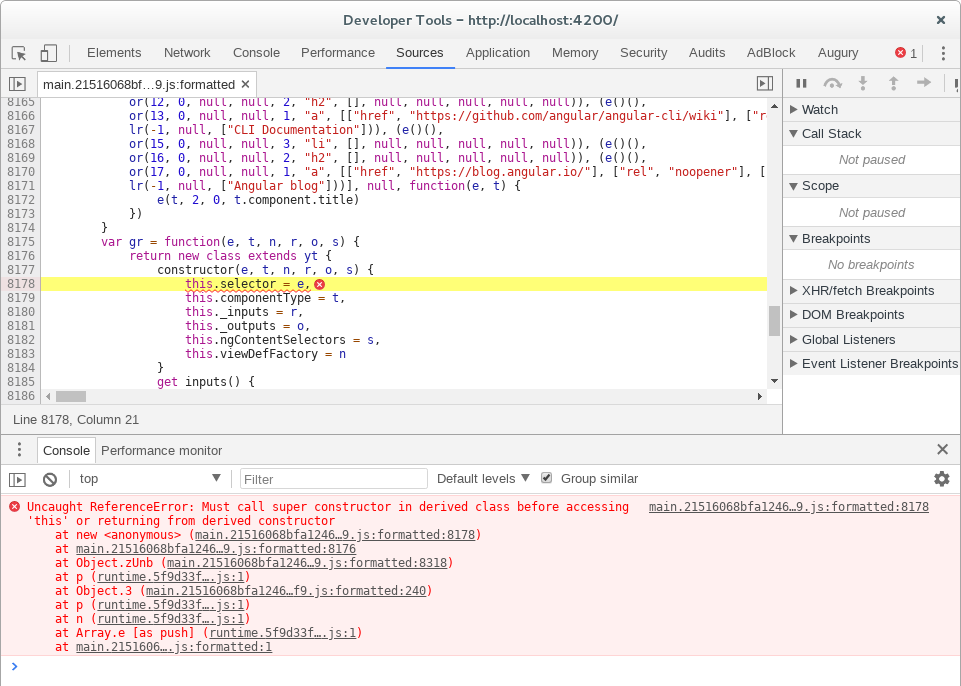
Task: Open the Performance tab
Action: [338, 53]
